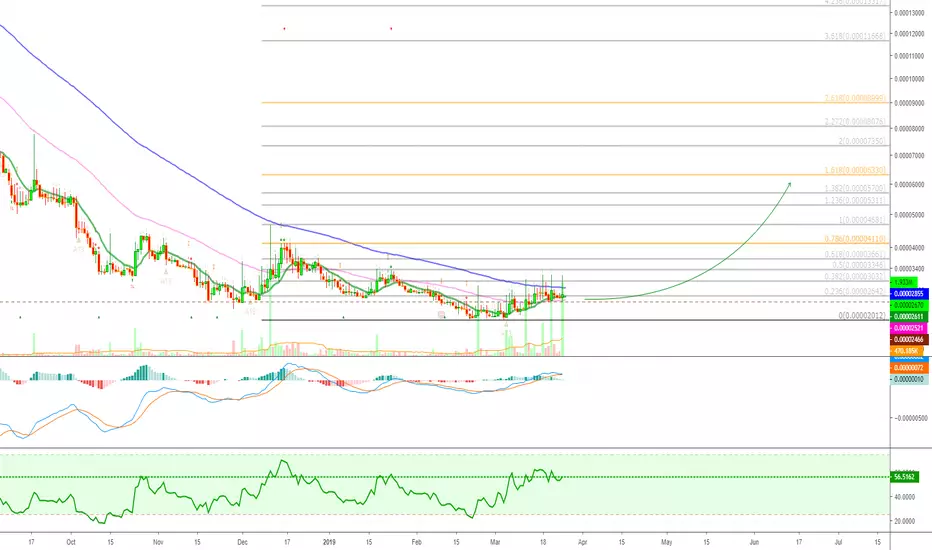Jump to Dec on the time axis
Screen dimensions: 932x550
242,542
